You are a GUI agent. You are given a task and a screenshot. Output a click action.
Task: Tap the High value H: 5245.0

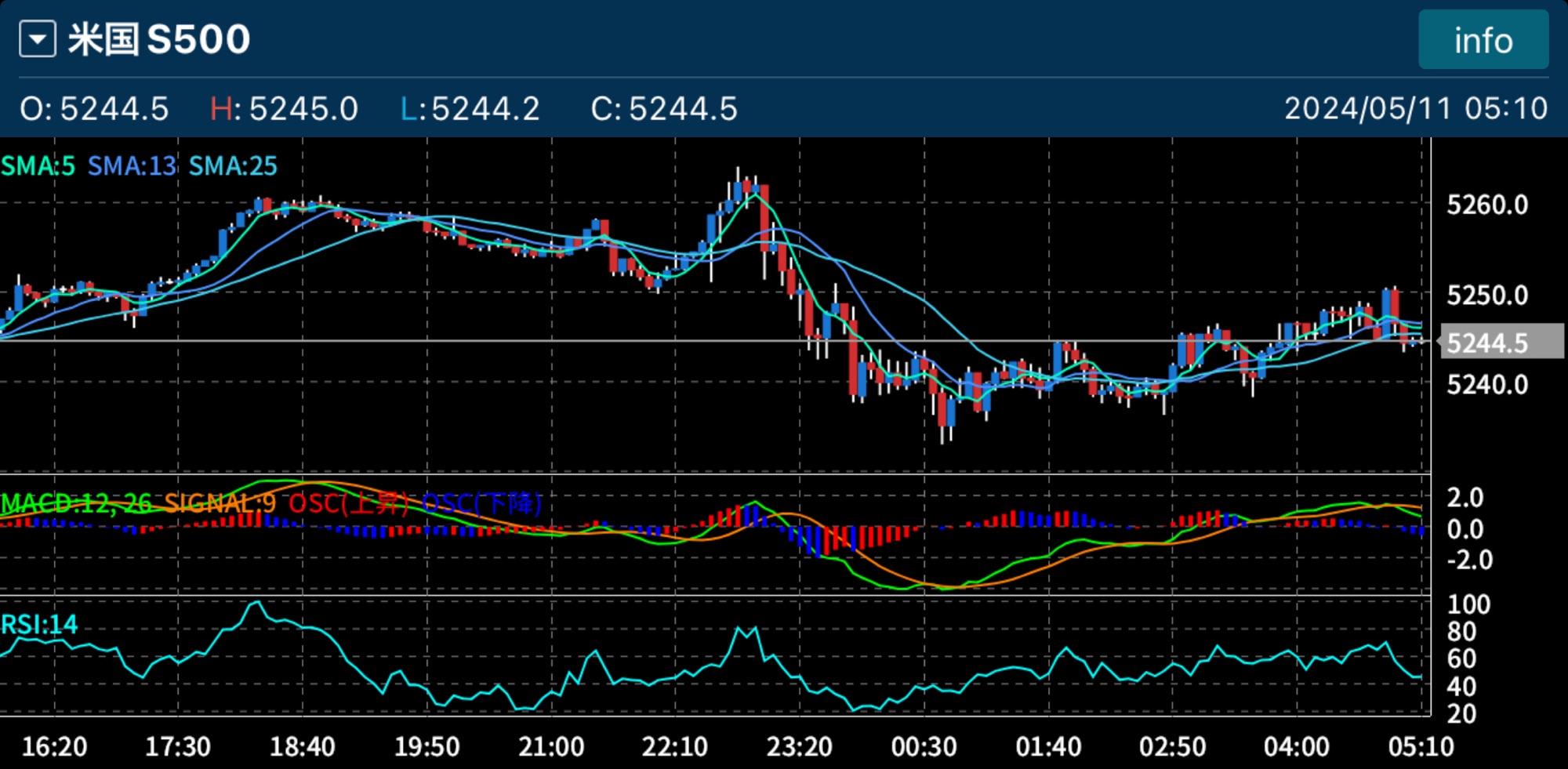(x=284, y=109)
